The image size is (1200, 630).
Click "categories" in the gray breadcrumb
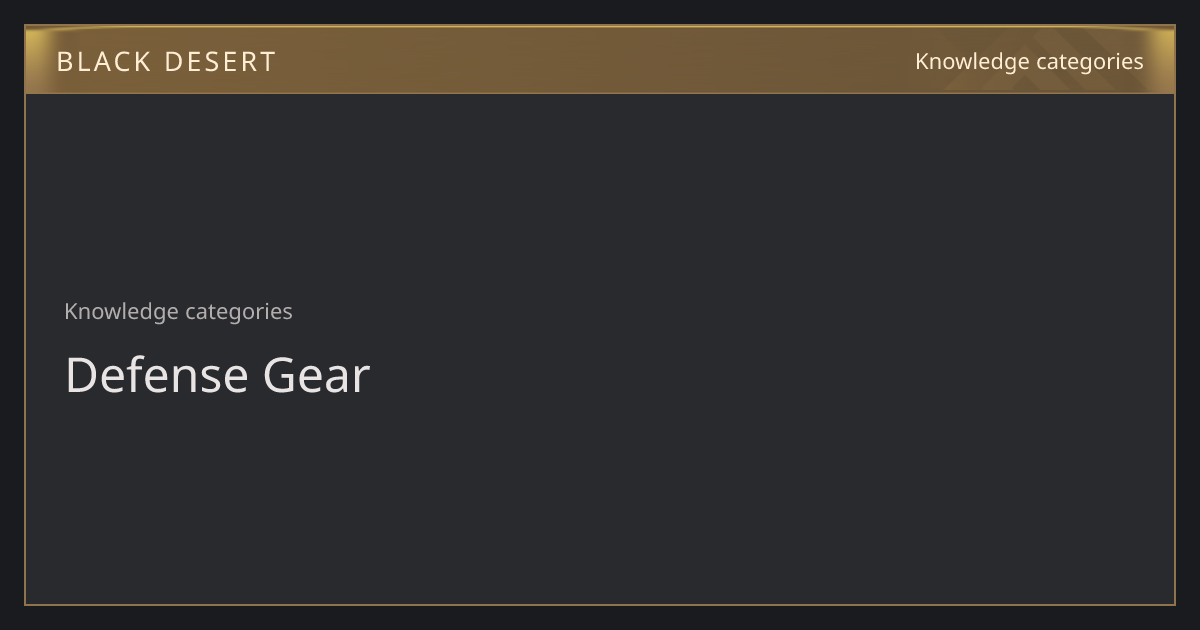(x=239, y=312)
